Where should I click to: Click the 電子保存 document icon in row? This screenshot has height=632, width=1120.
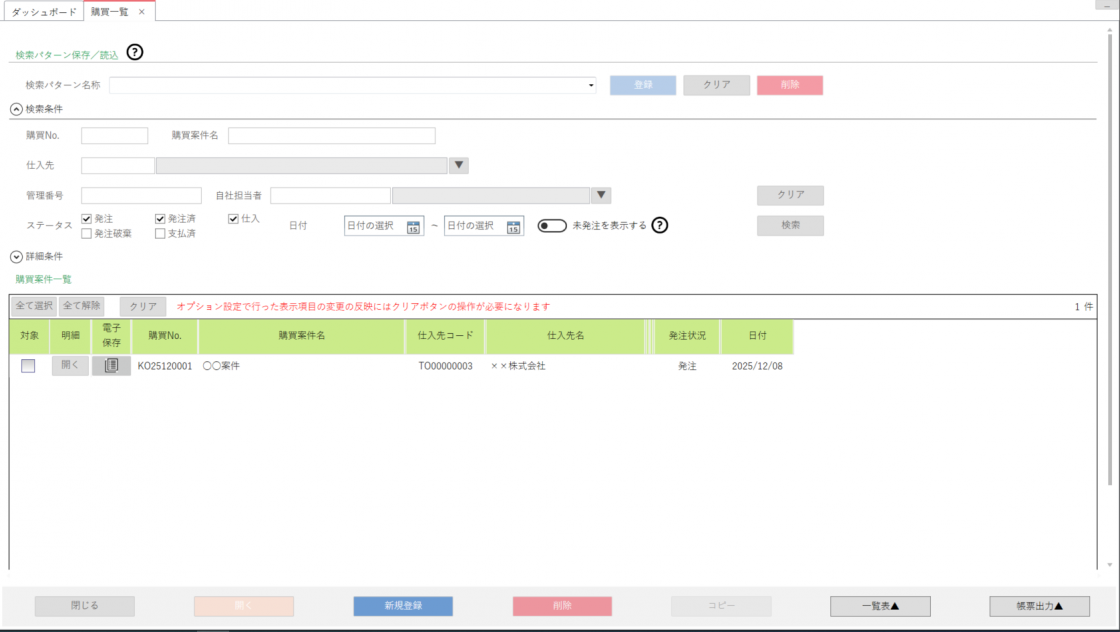pos(111,366)
